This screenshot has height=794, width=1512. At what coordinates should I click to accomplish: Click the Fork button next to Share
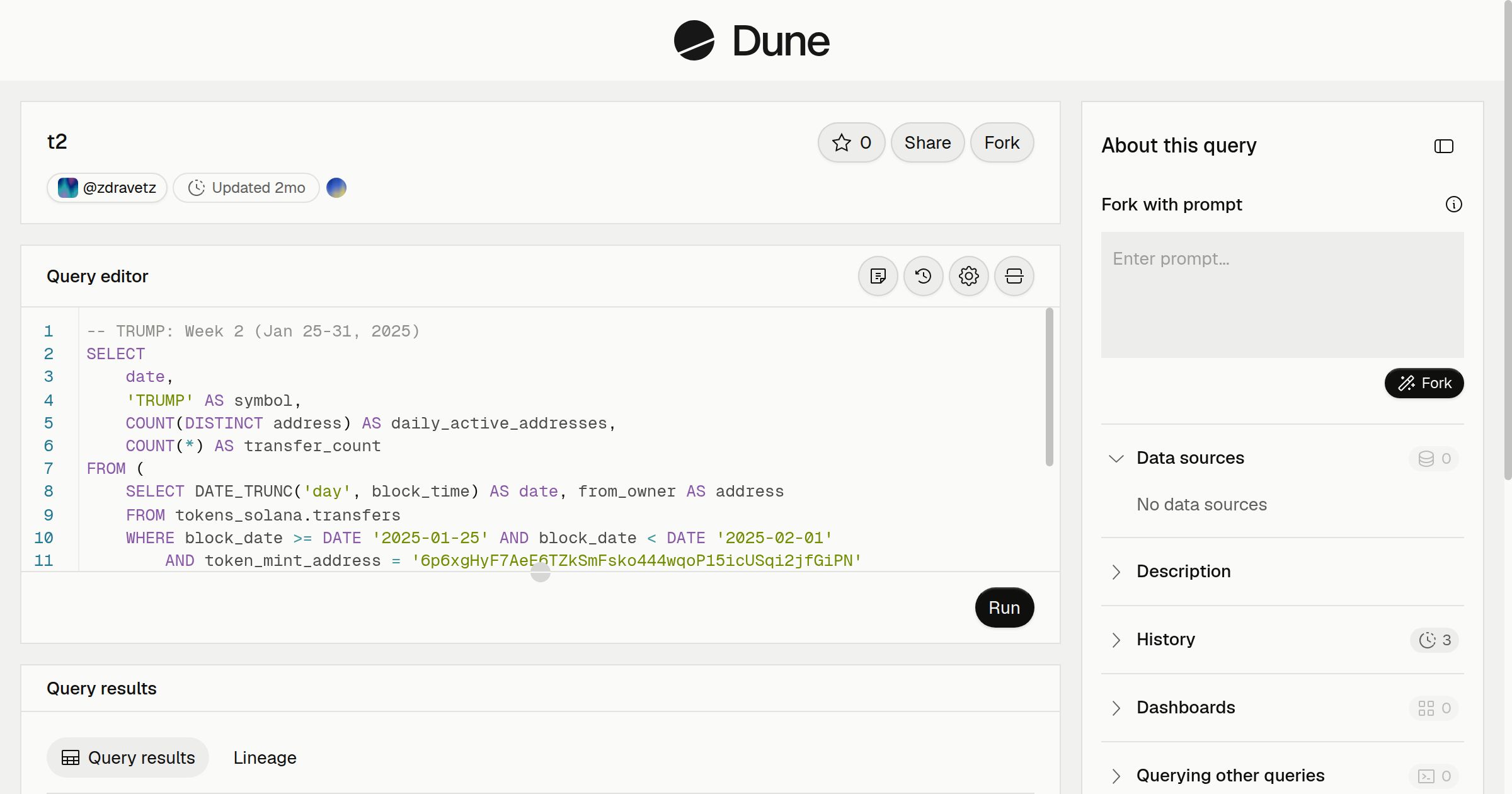point(1002,142)
